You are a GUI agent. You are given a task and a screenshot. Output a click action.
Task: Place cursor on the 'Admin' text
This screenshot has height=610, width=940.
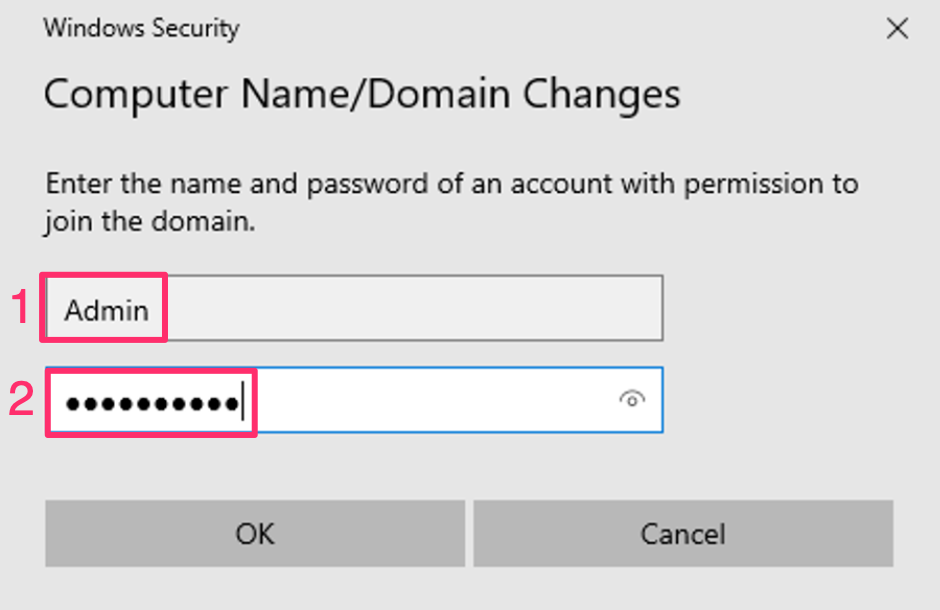point(107,310)
